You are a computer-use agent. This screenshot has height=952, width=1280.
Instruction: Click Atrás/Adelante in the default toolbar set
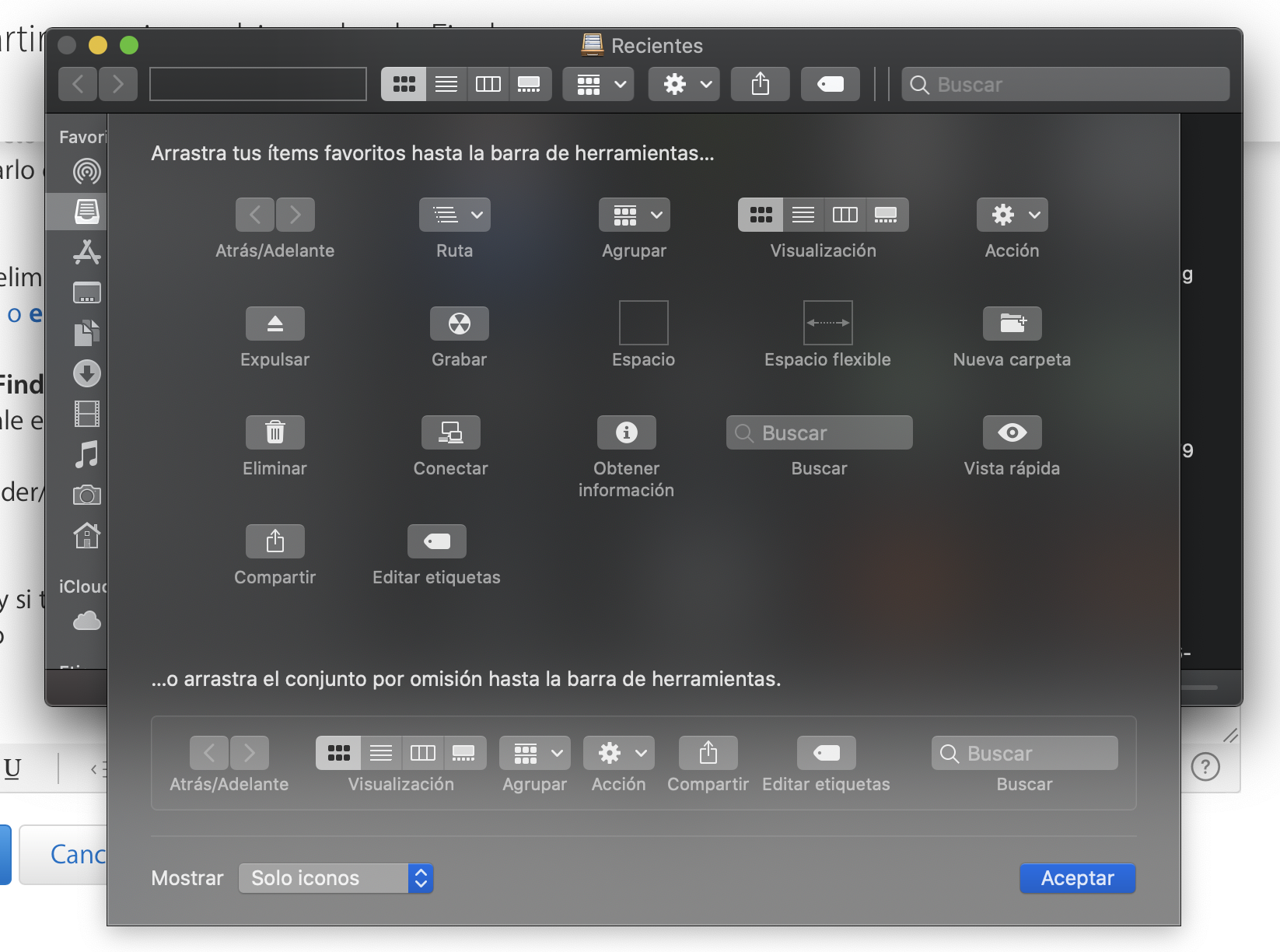pyautogui.click(x=229, y=753)
